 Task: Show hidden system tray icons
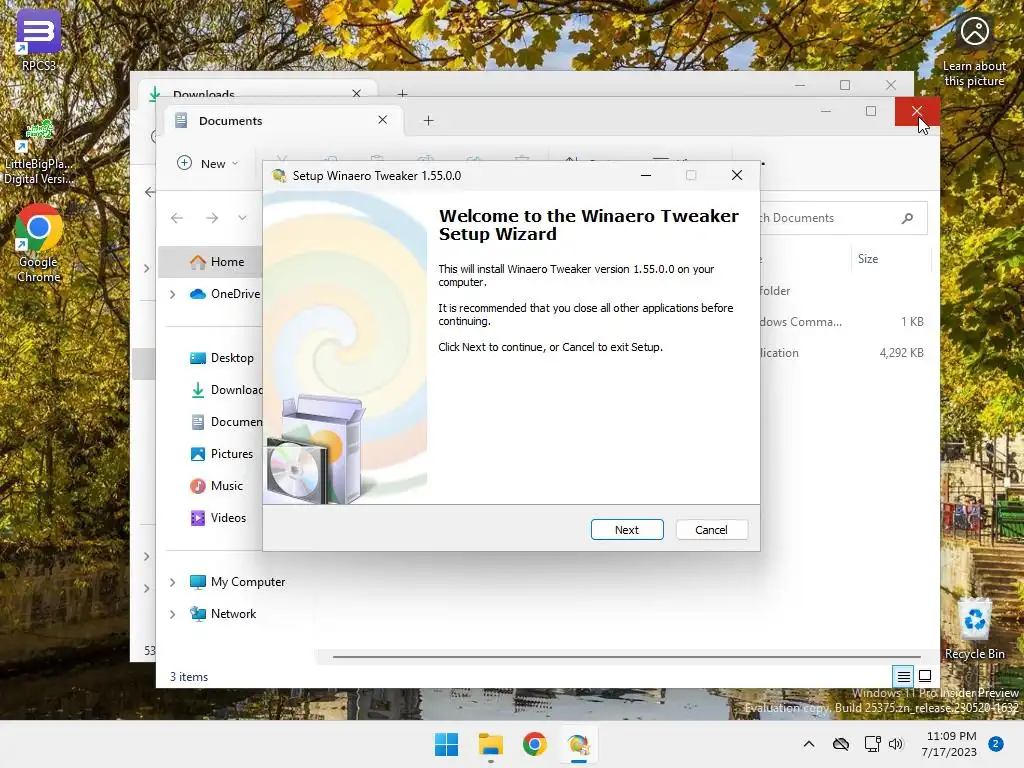pyautogui.click(x=808, y=744)
